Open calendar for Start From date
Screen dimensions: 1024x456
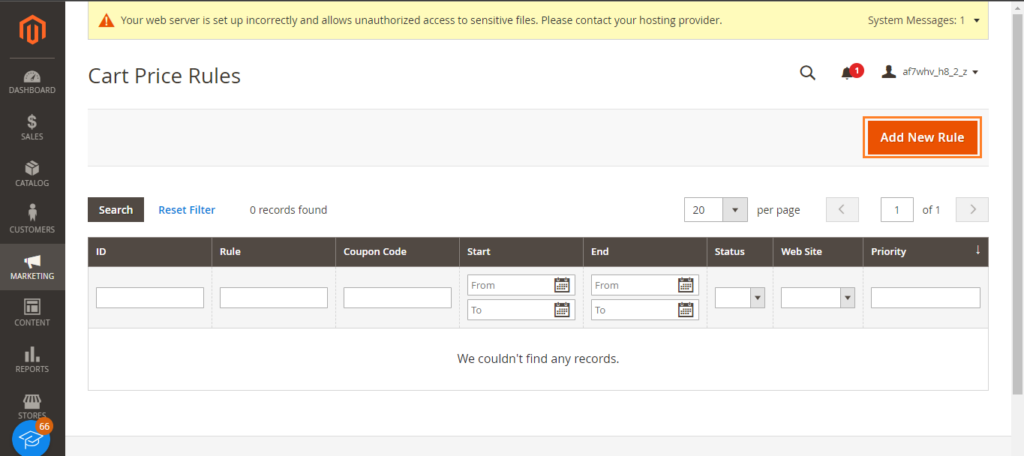coord(562,285)
